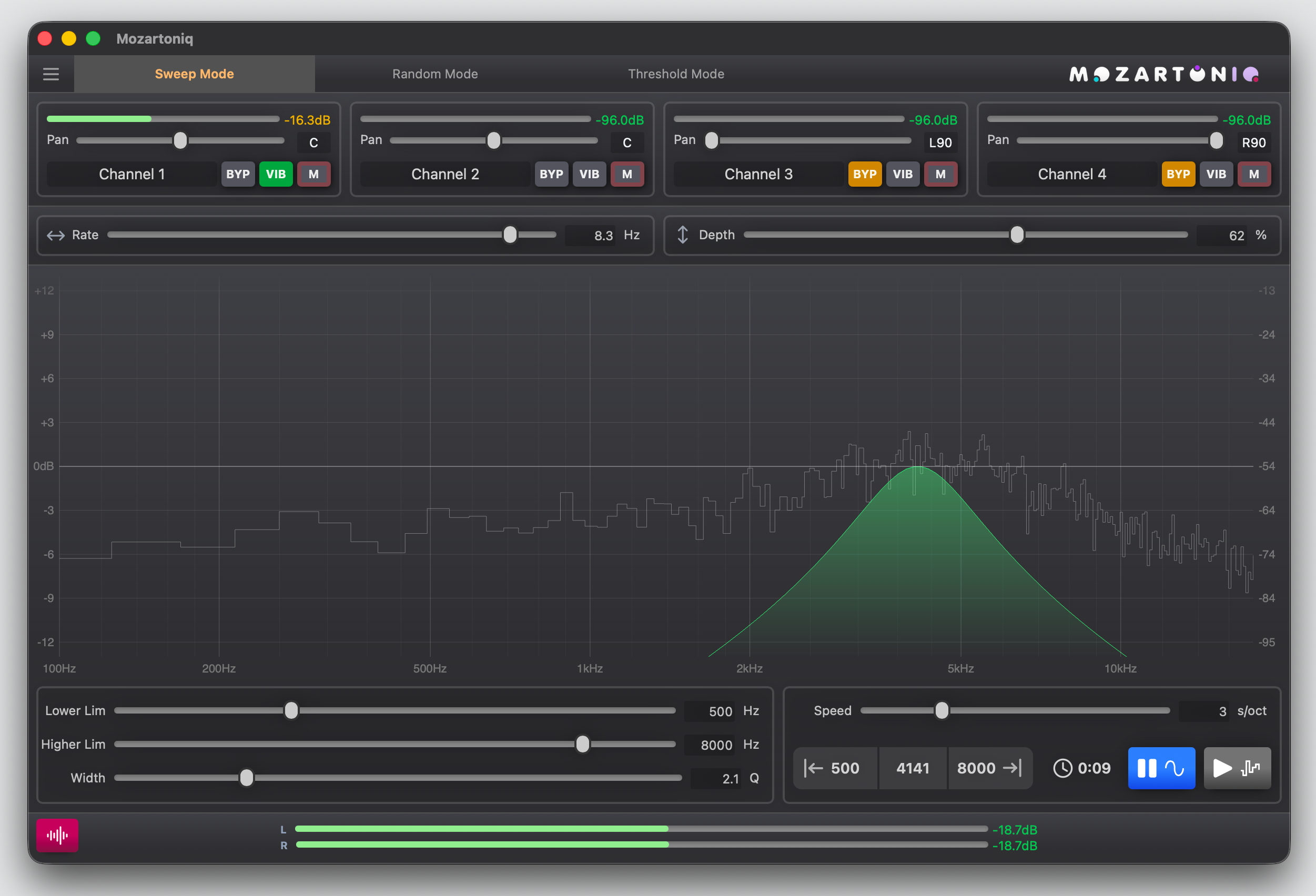
Task: Switch to Random Mode tab
Action: pyautogui.click(x=435, y=74)
